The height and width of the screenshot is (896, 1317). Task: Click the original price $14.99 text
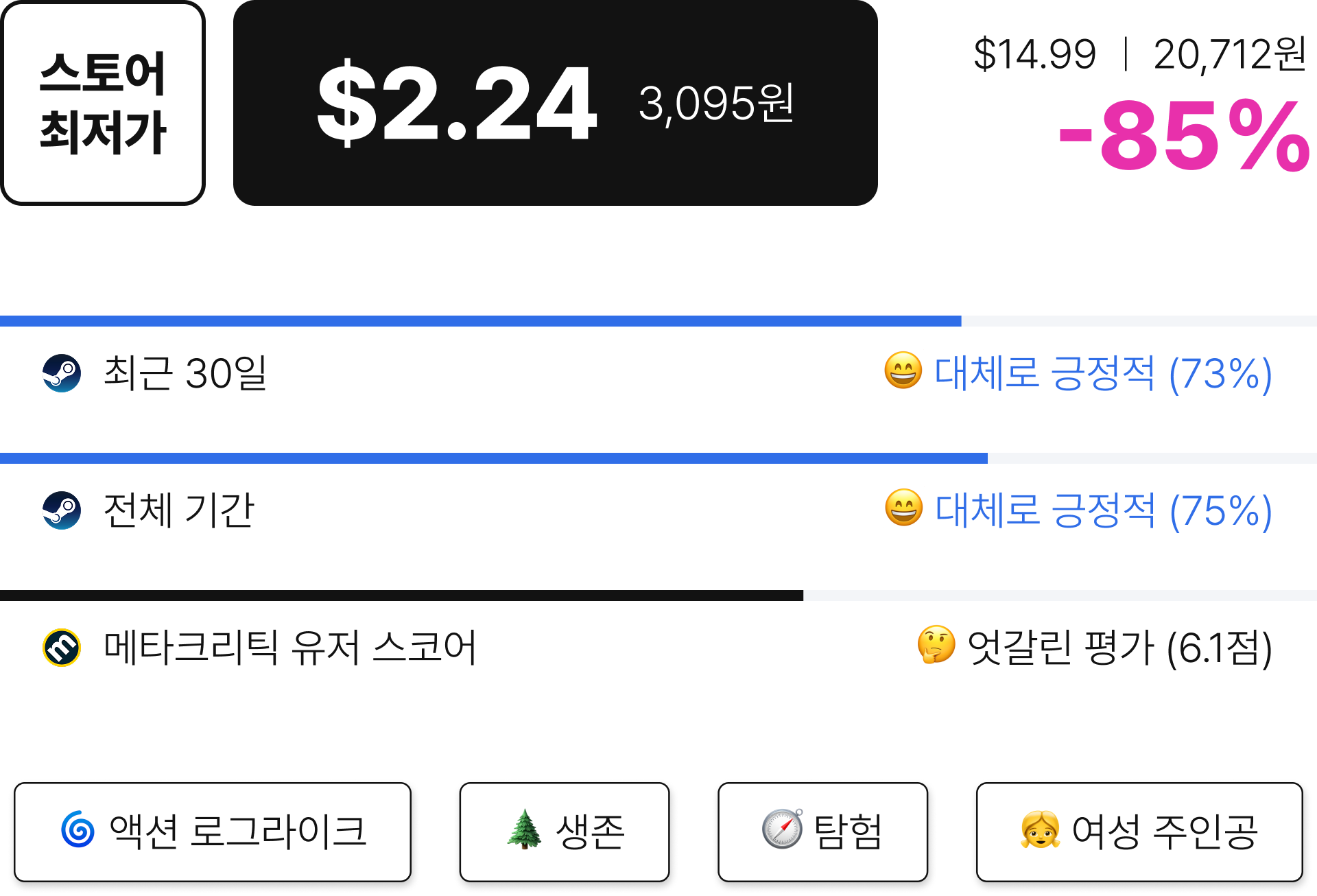coord(1034,55)
